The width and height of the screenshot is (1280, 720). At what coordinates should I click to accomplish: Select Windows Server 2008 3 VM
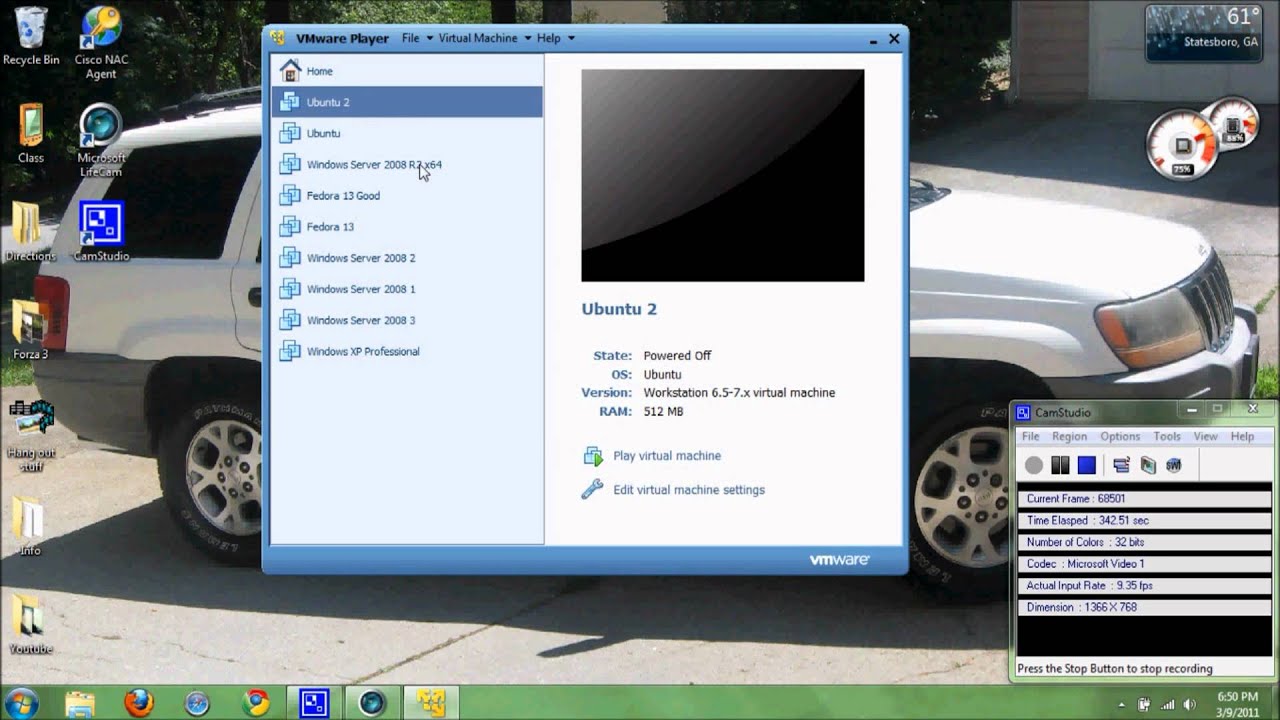click(407, 320)
